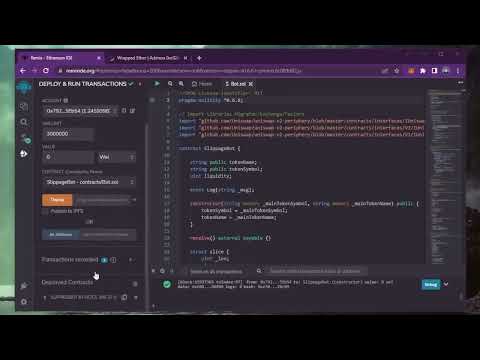
Task: Open the File explorer sidebar icon
Action: (x=24, y=106)
